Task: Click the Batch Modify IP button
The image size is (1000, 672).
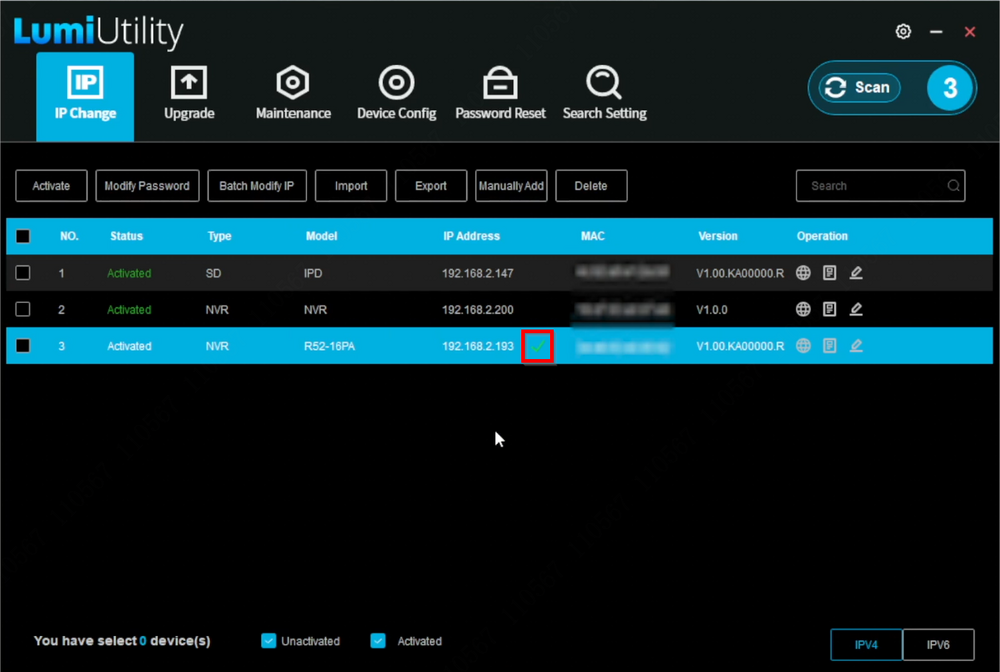Action: 256,186
